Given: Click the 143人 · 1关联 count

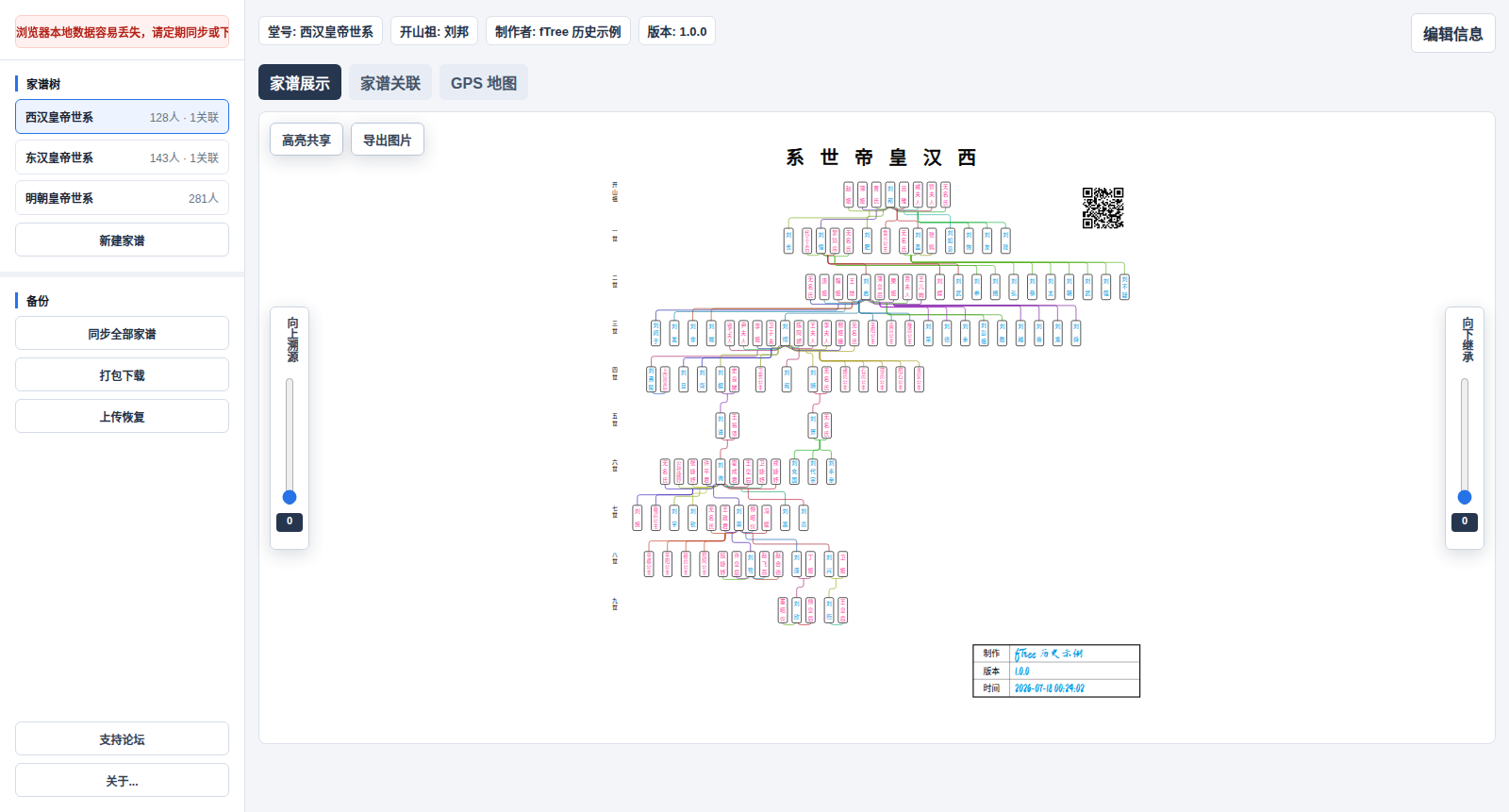Looking at the screenshot, I should pyautogui.click(x=184, y=157).
